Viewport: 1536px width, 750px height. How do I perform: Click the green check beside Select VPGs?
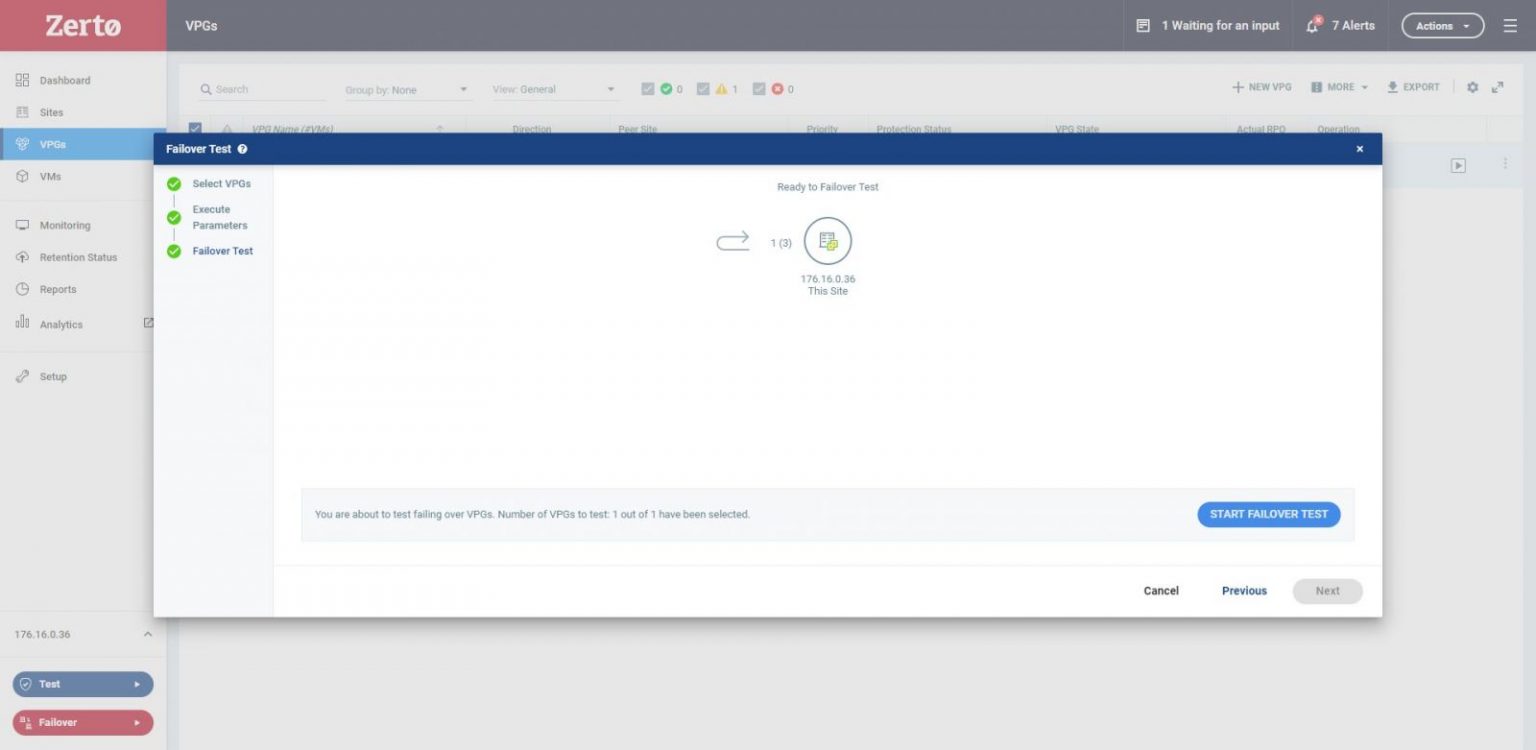[174, 184]
